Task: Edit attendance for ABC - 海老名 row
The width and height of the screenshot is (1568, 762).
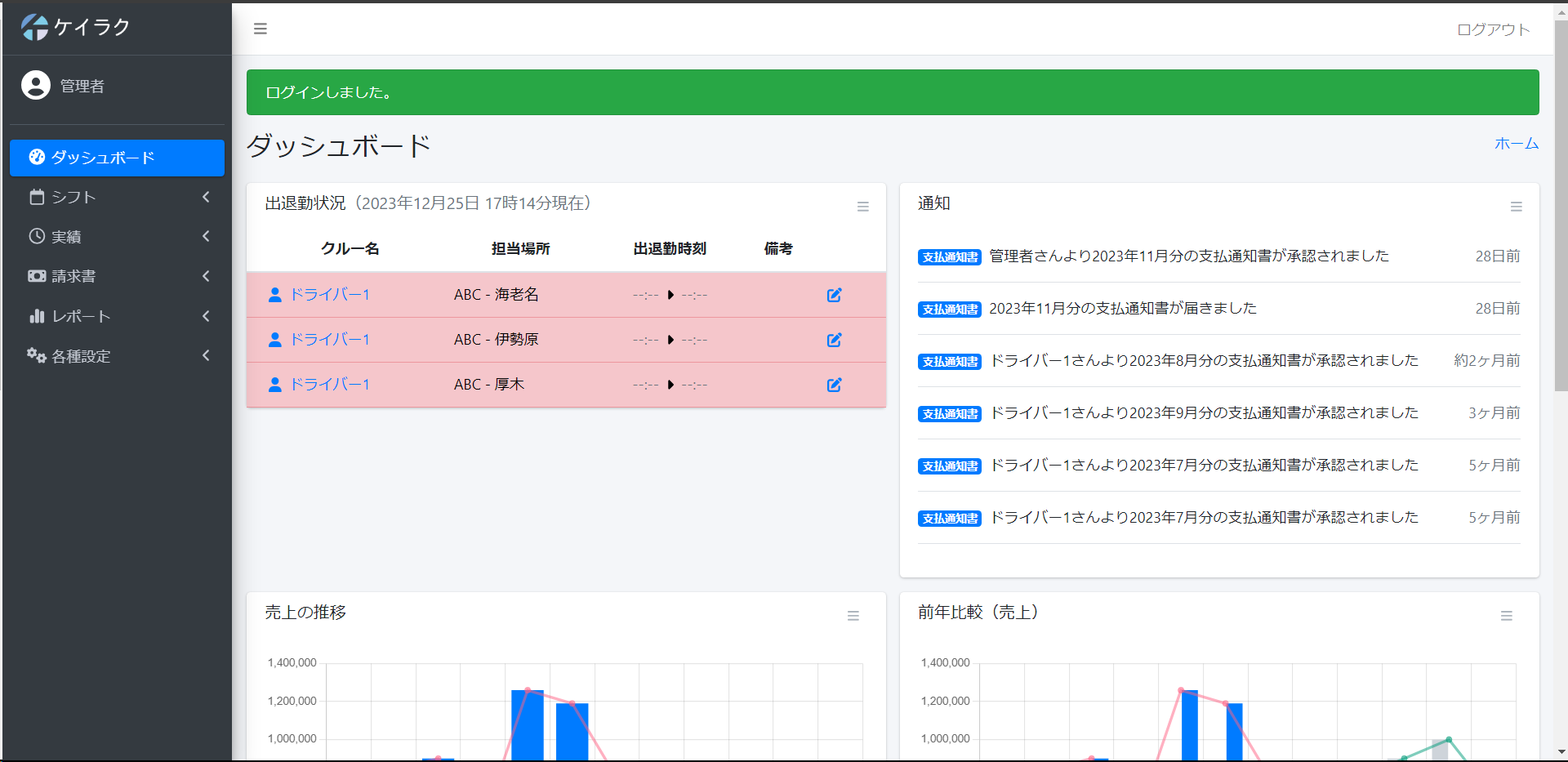Action: click(834, 295)
